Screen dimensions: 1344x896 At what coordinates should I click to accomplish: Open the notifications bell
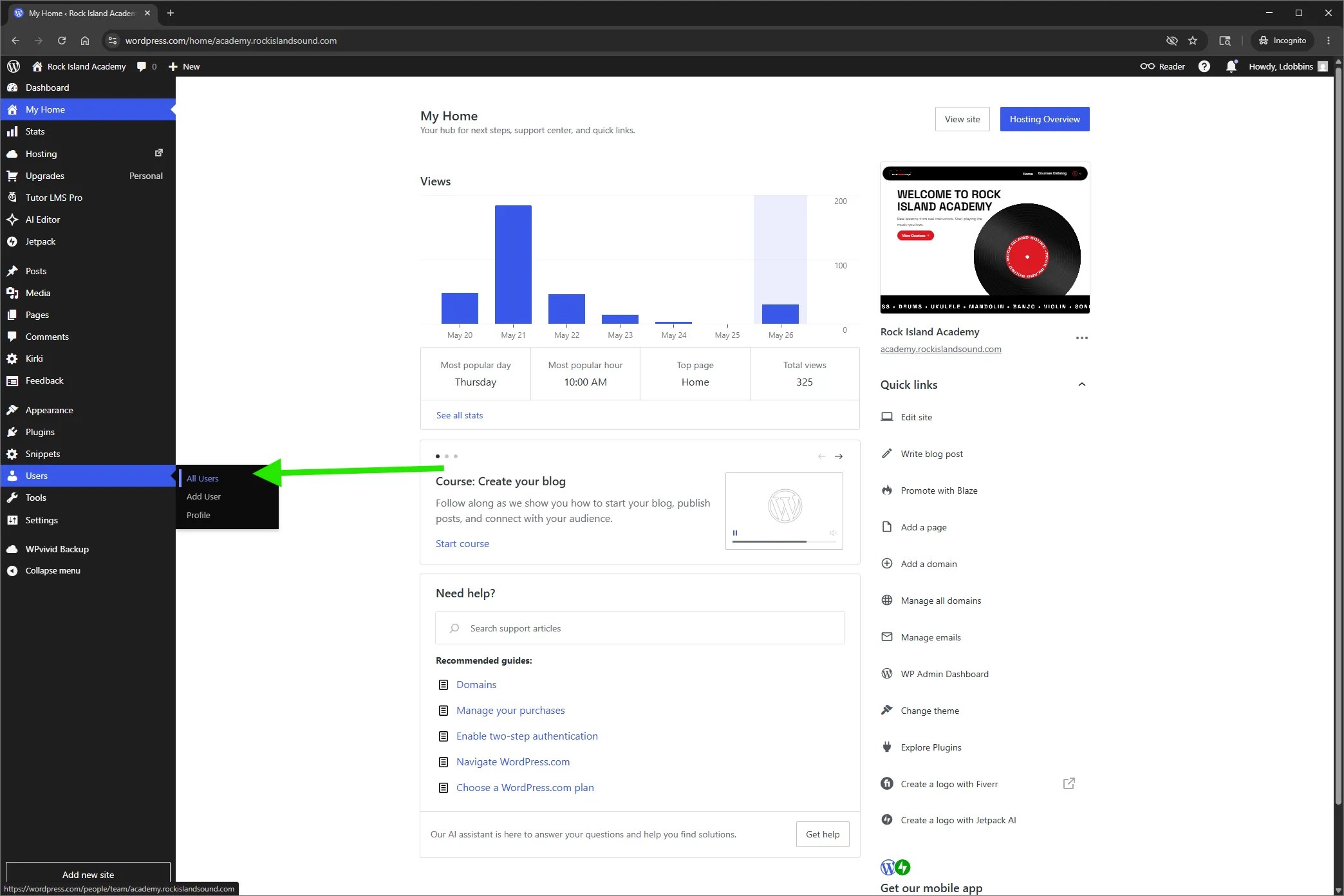(1231, 66)
